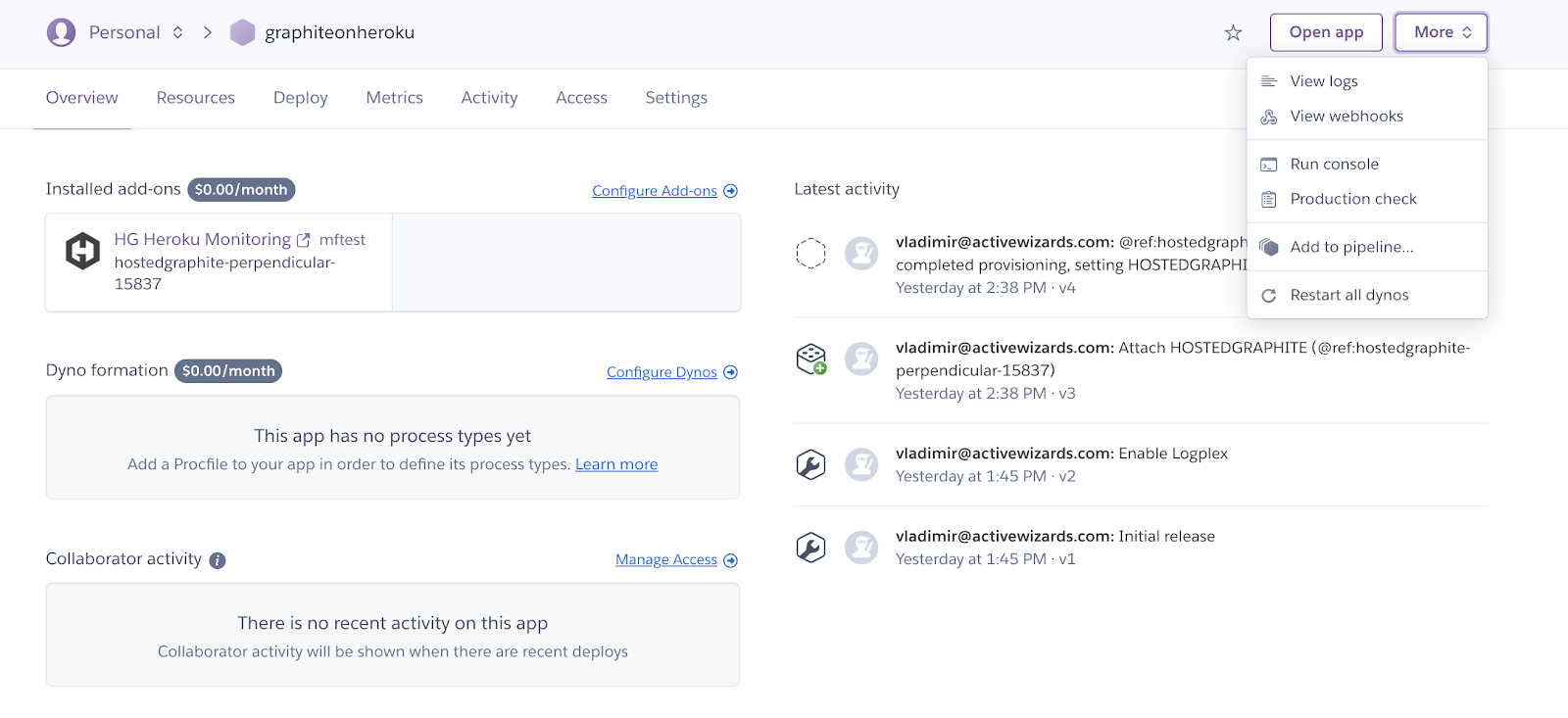Click the mftest plan label
This screenshot has width=1568, height=718.
pyautogui.click(x=342, y=240)
